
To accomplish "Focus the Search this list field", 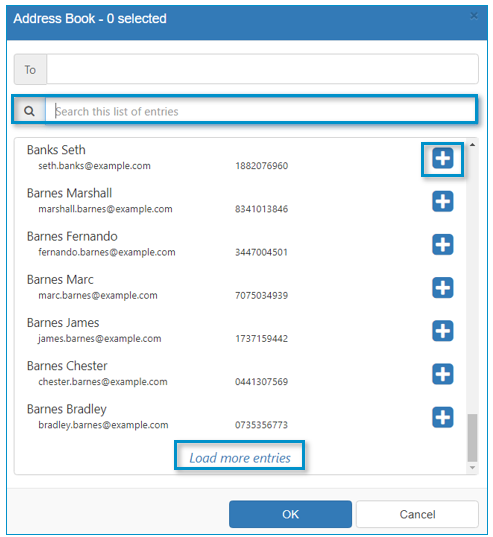I will tap(260, 110).
